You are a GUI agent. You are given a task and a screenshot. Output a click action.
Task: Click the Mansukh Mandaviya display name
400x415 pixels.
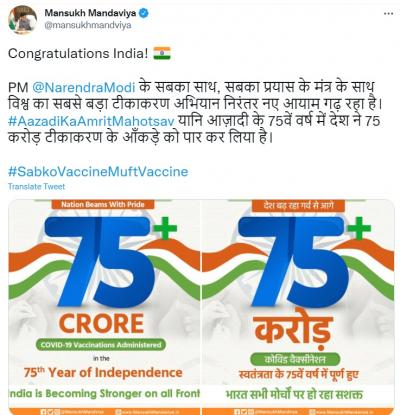coord(90,13)
